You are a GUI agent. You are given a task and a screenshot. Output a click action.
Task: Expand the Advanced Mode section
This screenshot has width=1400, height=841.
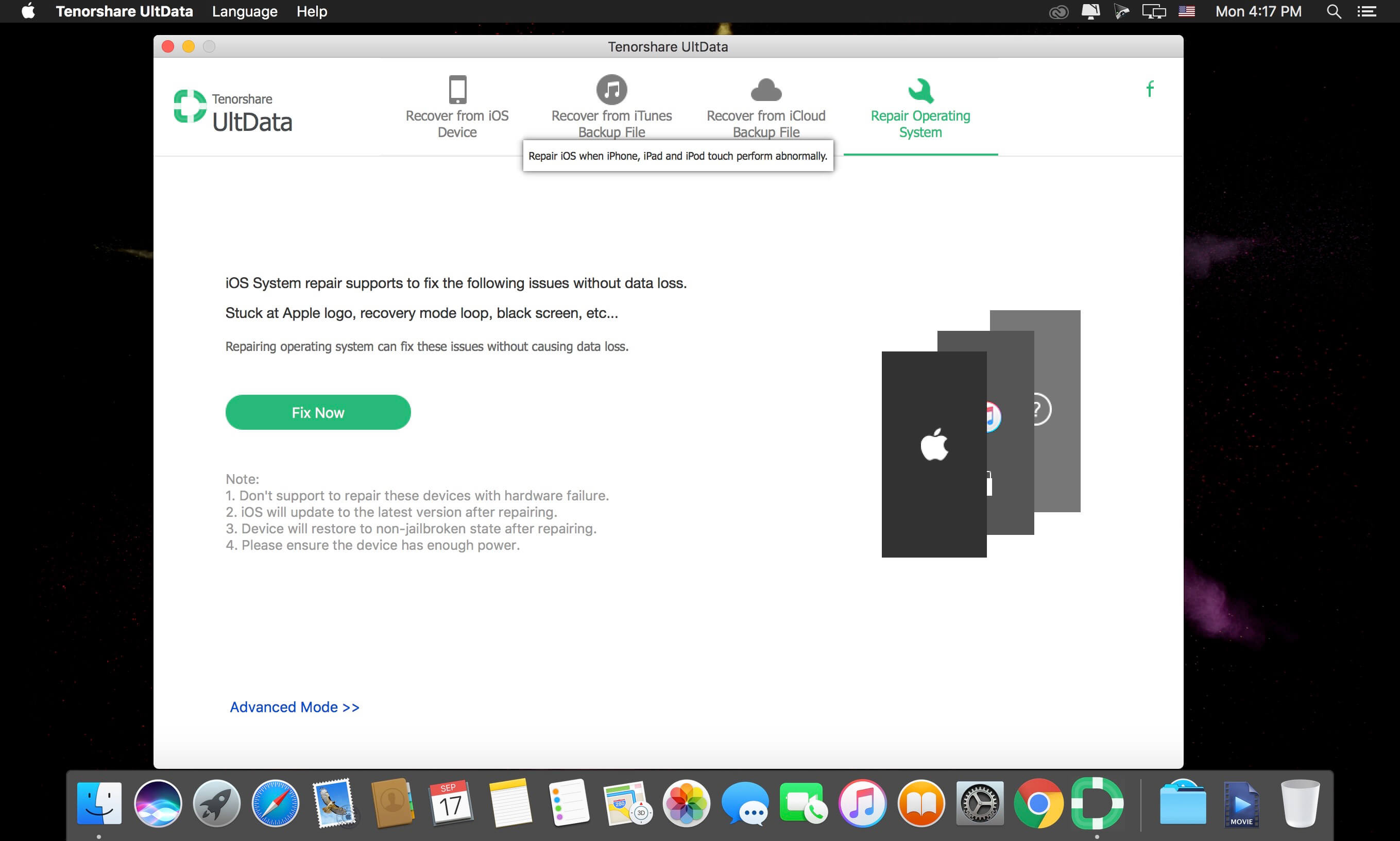point(294,706)
